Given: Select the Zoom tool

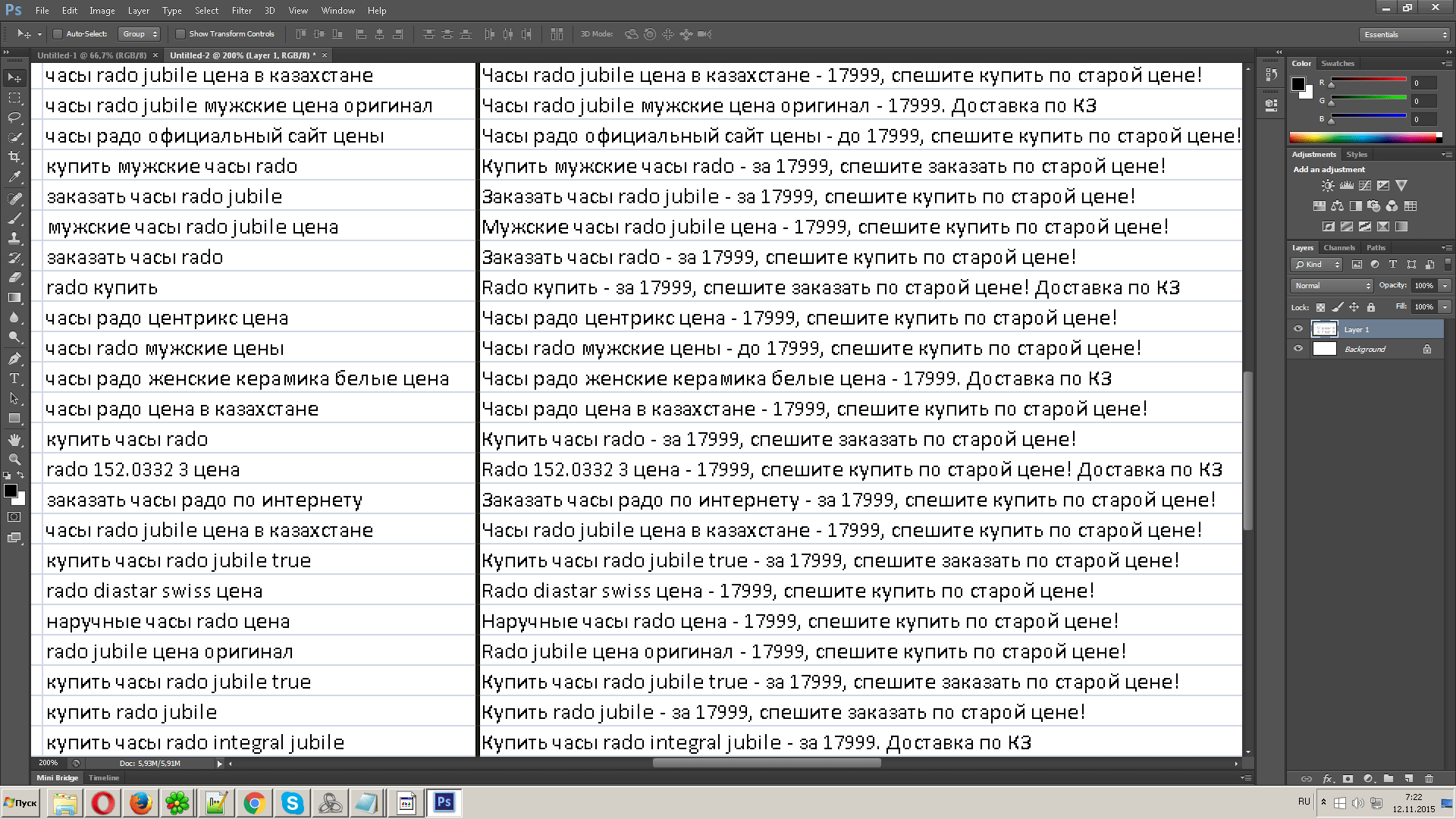Looking at the screenshot, I should [x=14, y=460].
